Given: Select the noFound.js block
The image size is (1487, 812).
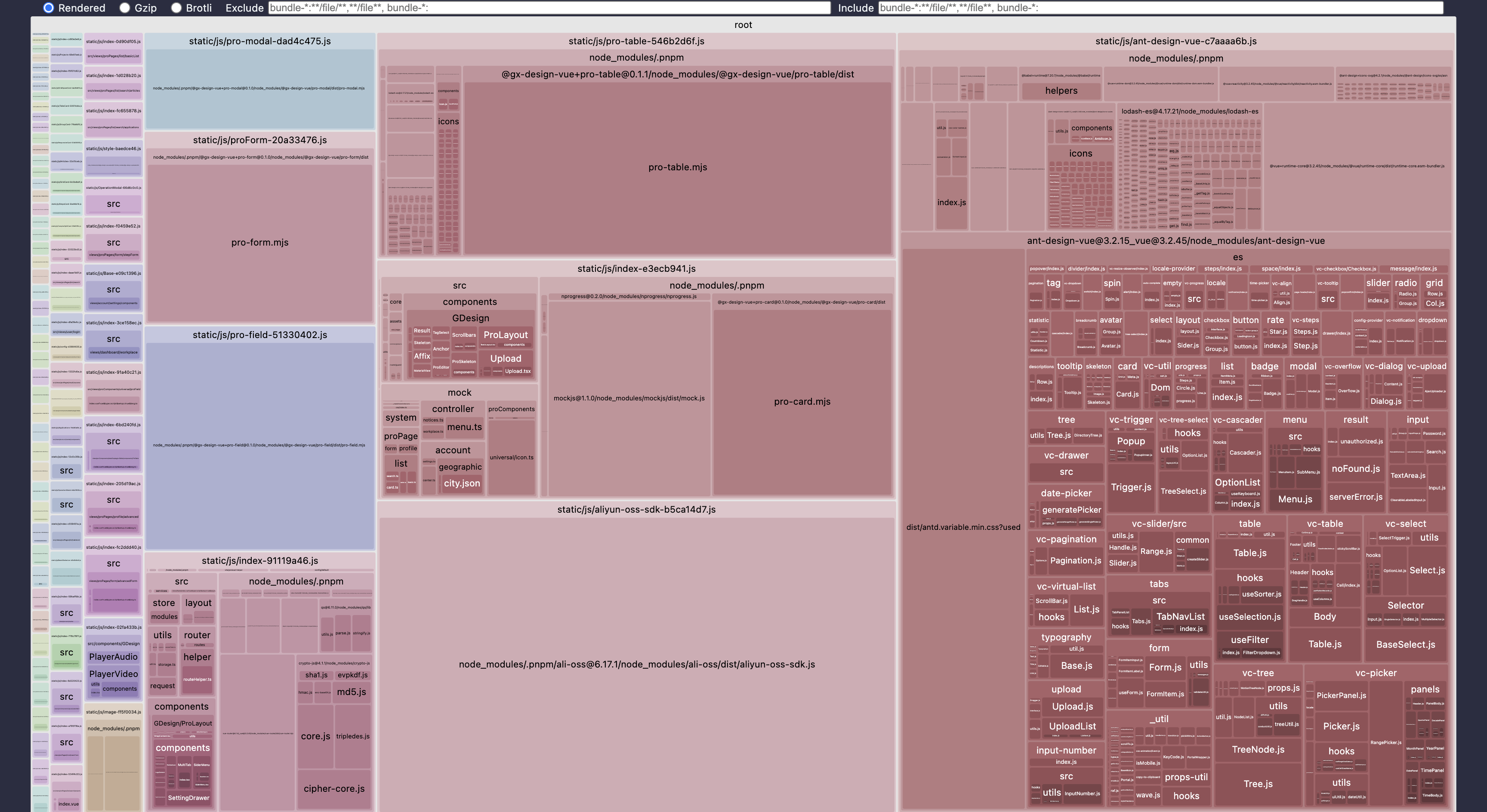Looking at the screenshot, I should (x=1355, y=469).
